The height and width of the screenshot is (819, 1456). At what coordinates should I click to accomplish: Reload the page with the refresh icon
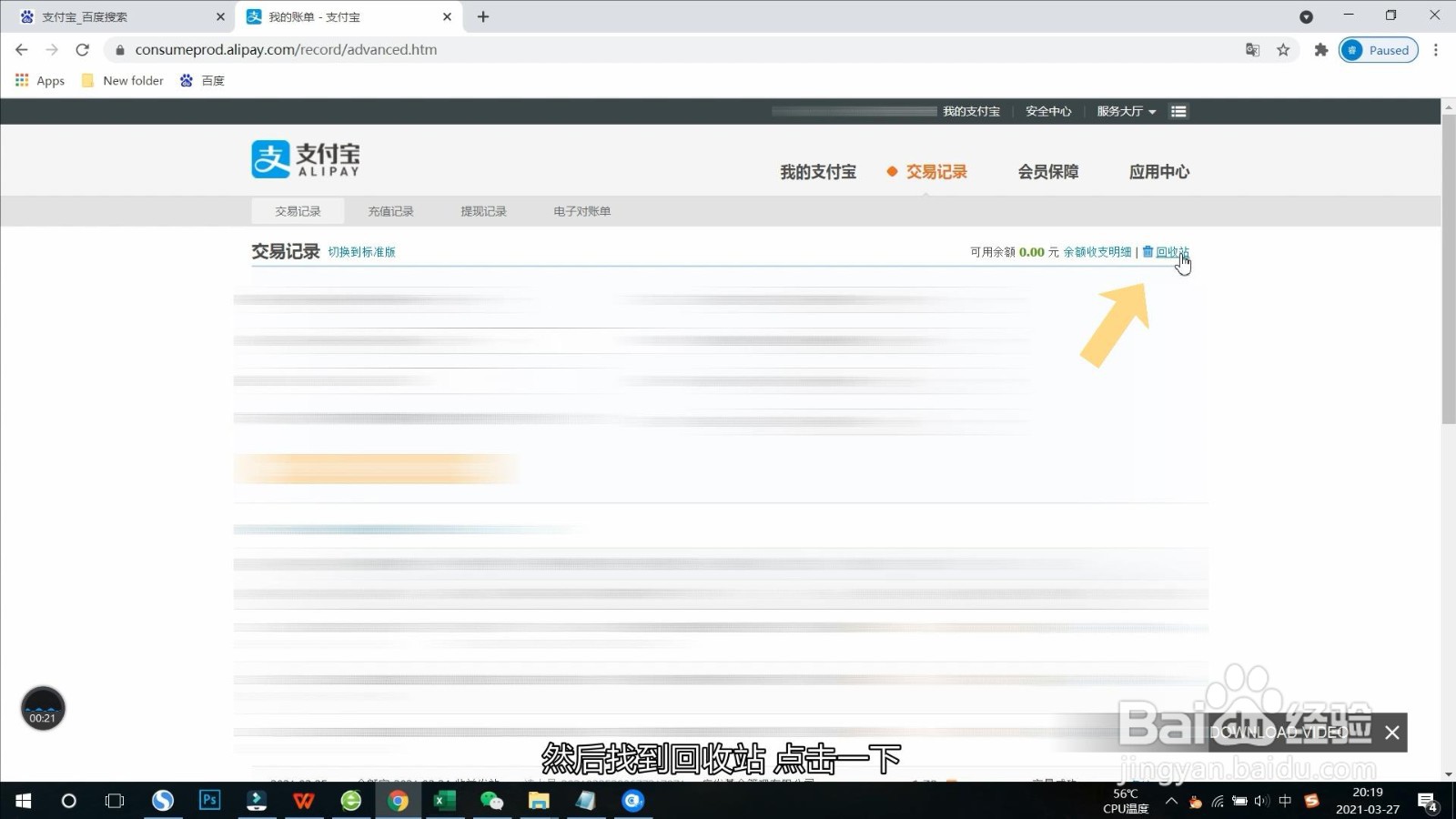point(82,50)
